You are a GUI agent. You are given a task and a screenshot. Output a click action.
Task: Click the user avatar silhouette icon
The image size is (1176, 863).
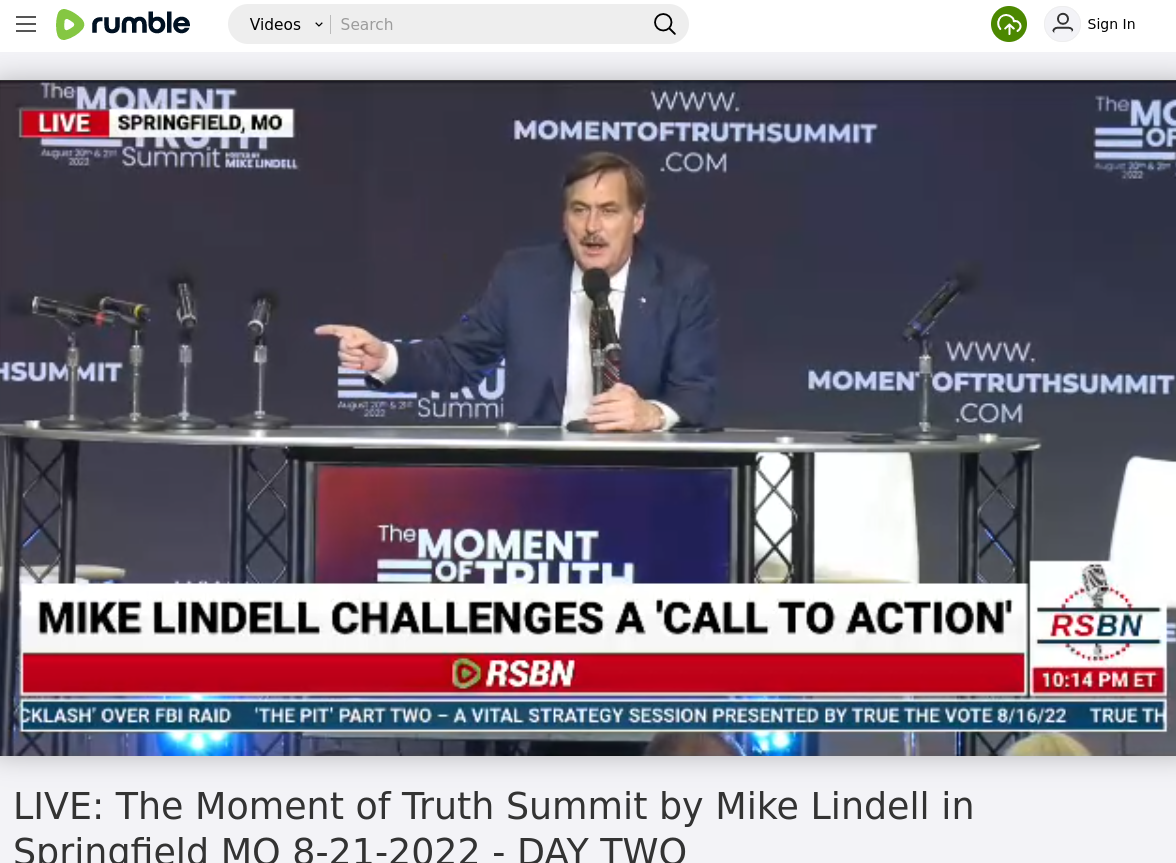pyautogui.click(x=1062, y=24)
